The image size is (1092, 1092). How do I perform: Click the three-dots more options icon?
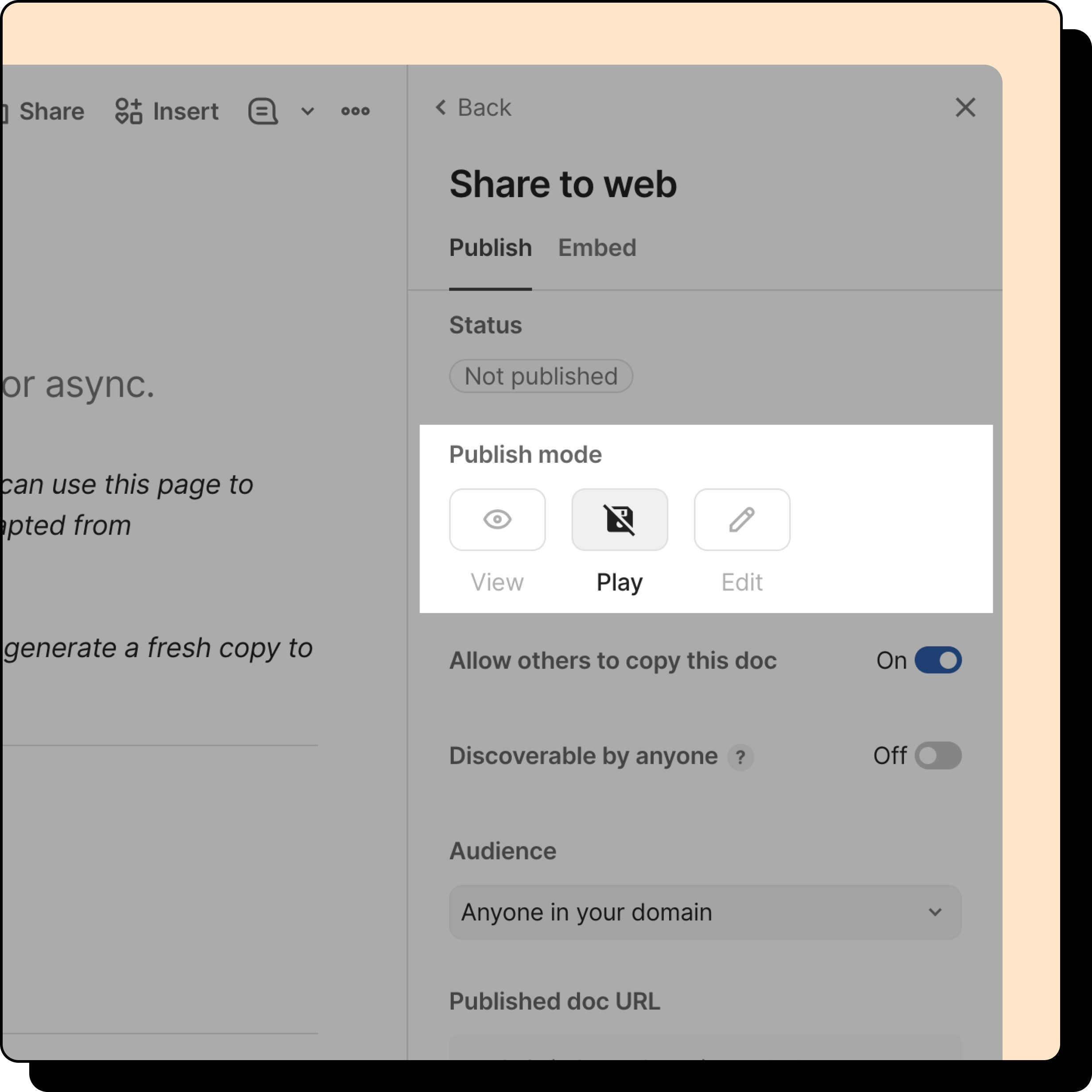click(x=355, y=111)
